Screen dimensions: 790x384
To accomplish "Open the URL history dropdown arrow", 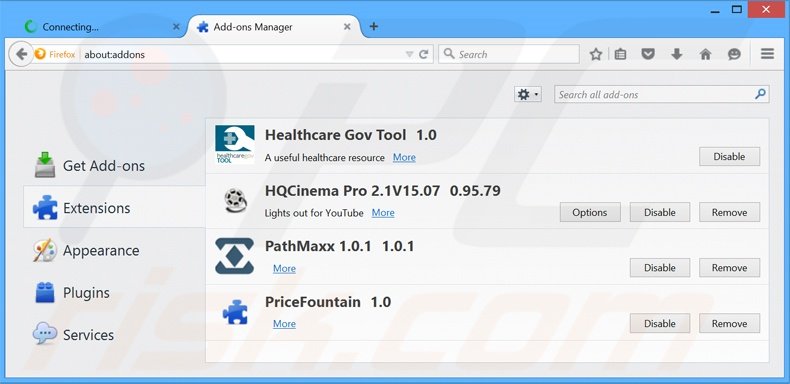I will 410,54.
